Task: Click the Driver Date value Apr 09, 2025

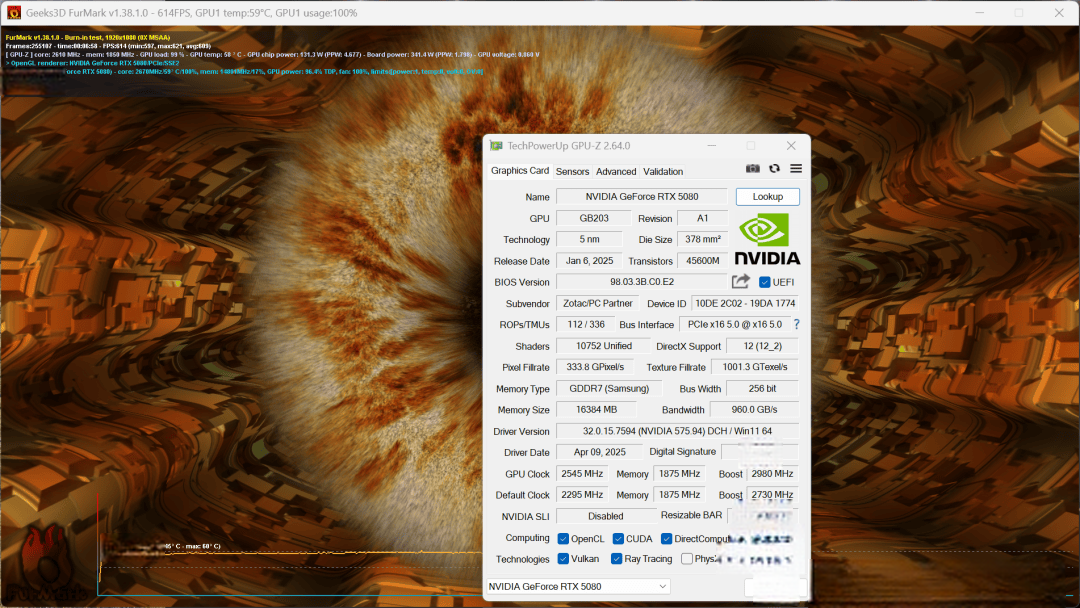Action: (600, 452)
